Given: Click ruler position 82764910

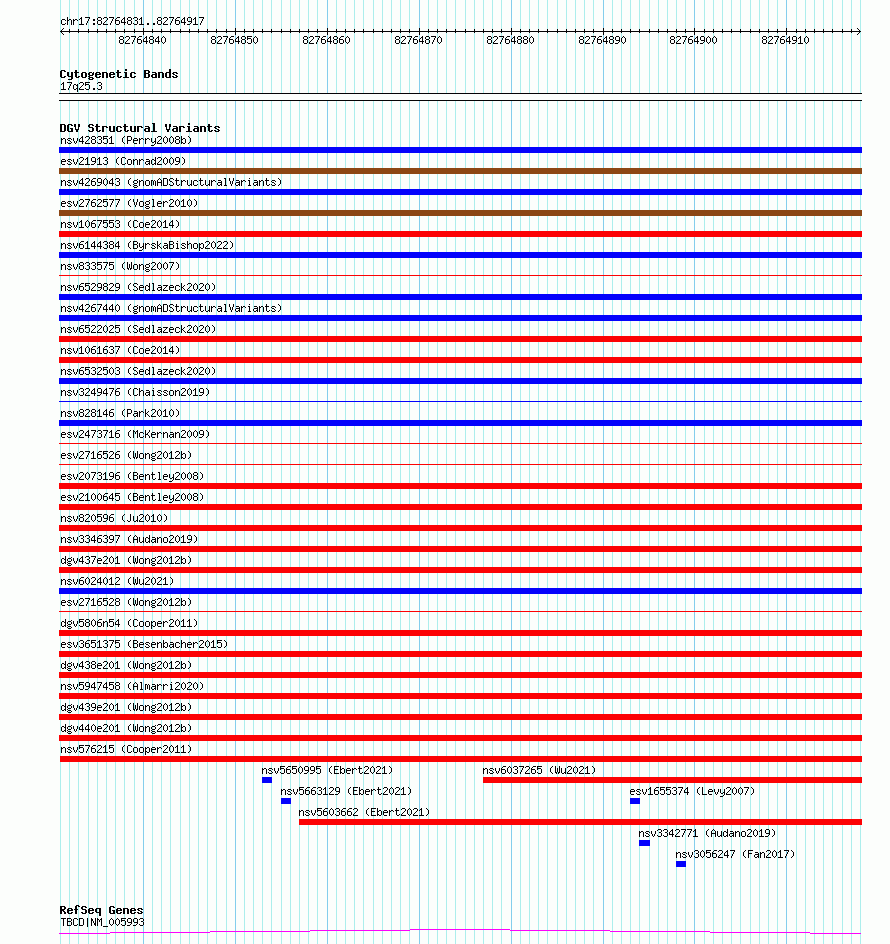Looking at the screenshot, I should 786,40.
